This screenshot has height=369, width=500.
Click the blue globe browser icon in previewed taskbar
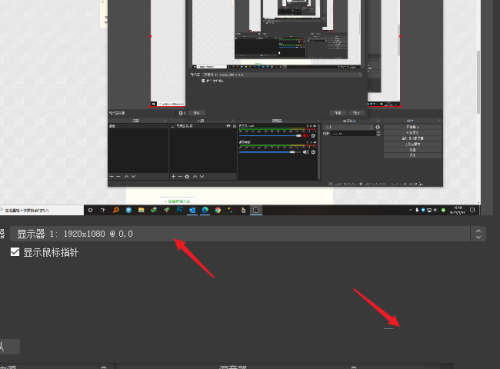tap(129, 210)
